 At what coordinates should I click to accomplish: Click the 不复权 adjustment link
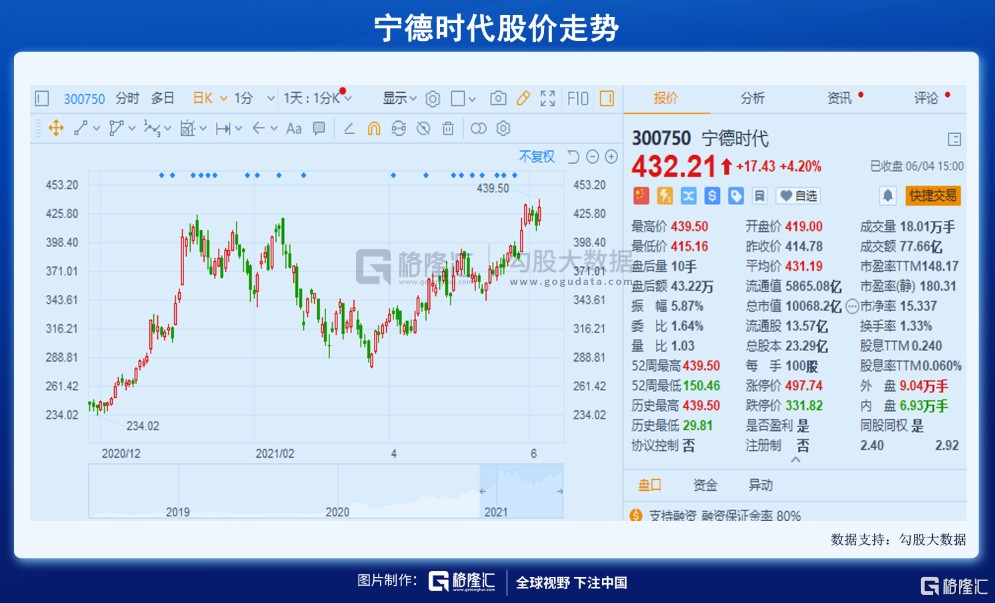[537, 157]
